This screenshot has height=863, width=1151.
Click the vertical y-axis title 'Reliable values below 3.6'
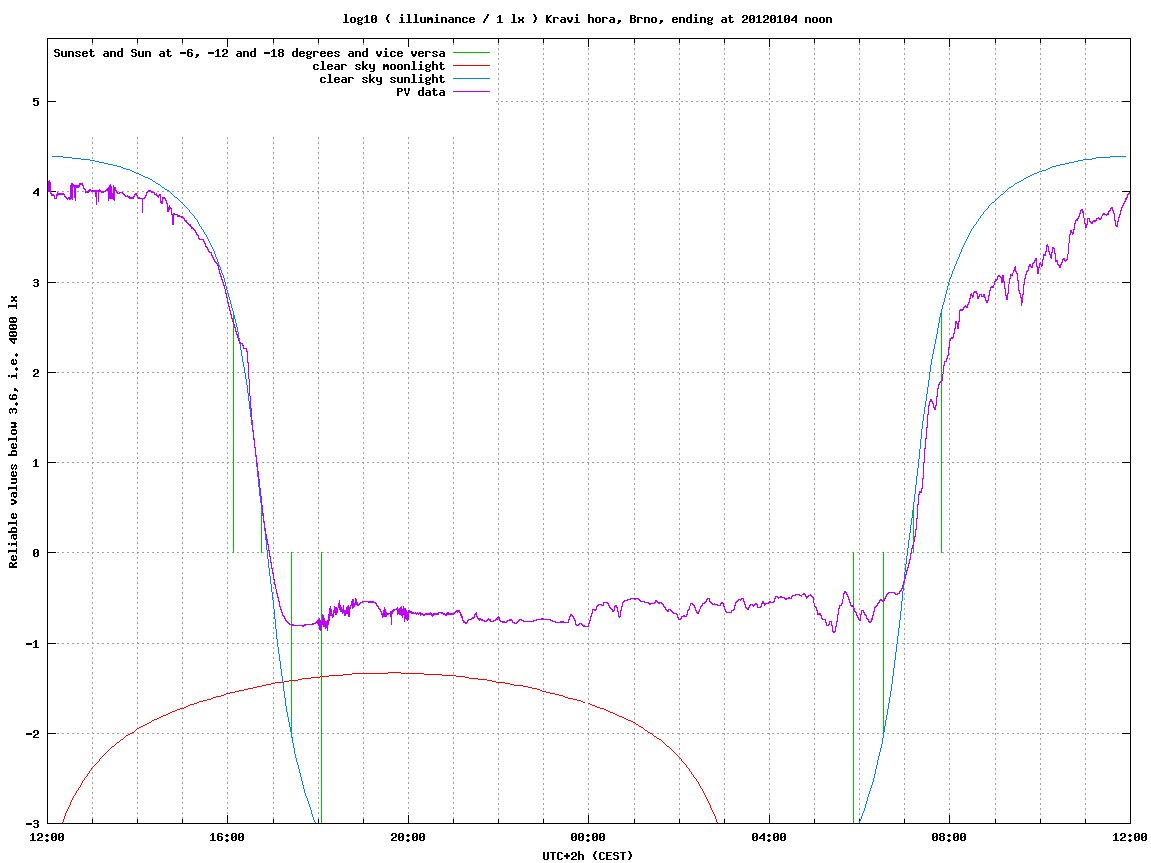[14, 432]
